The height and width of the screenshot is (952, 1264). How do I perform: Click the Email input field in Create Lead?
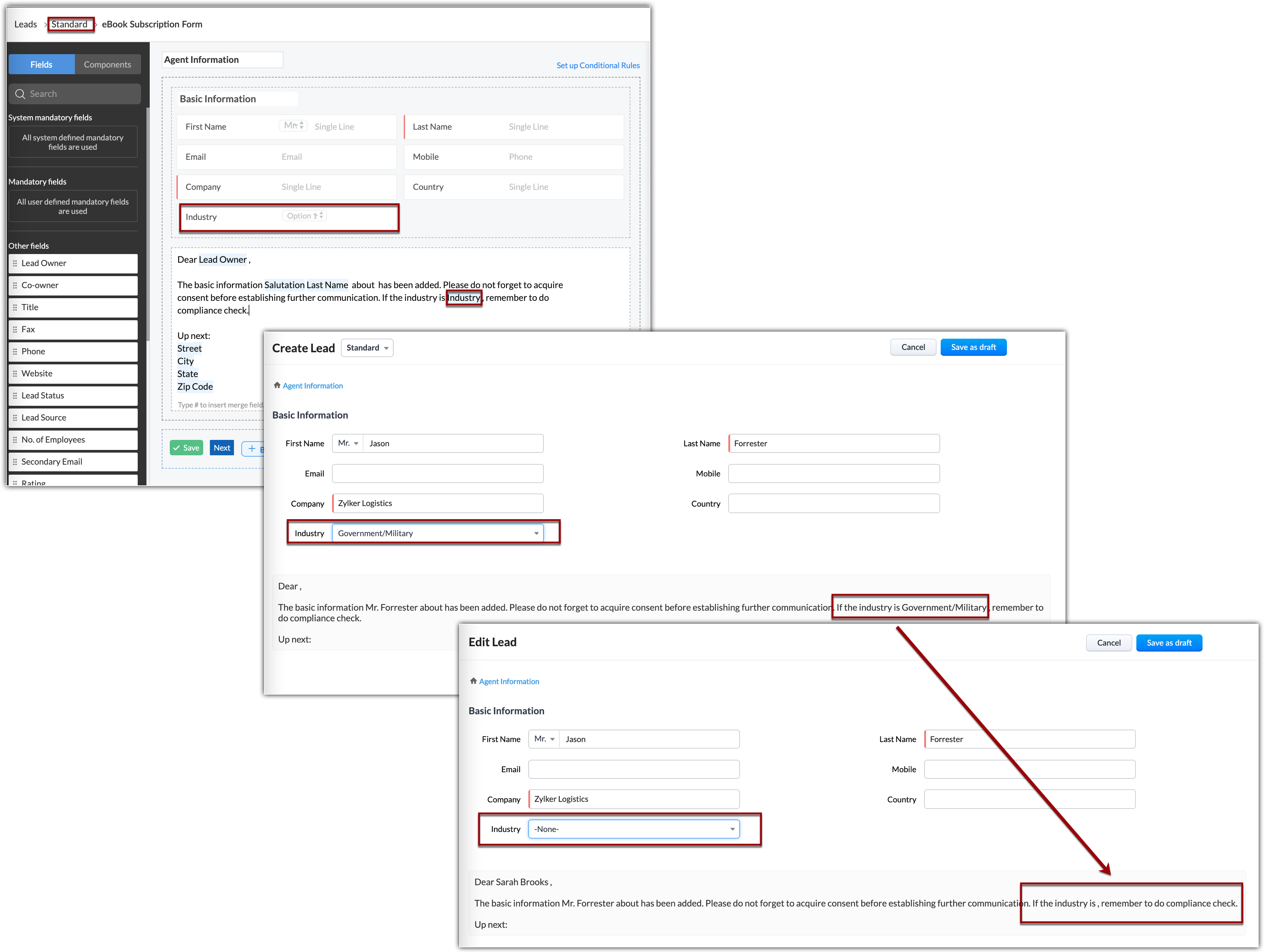coord(437,474)
